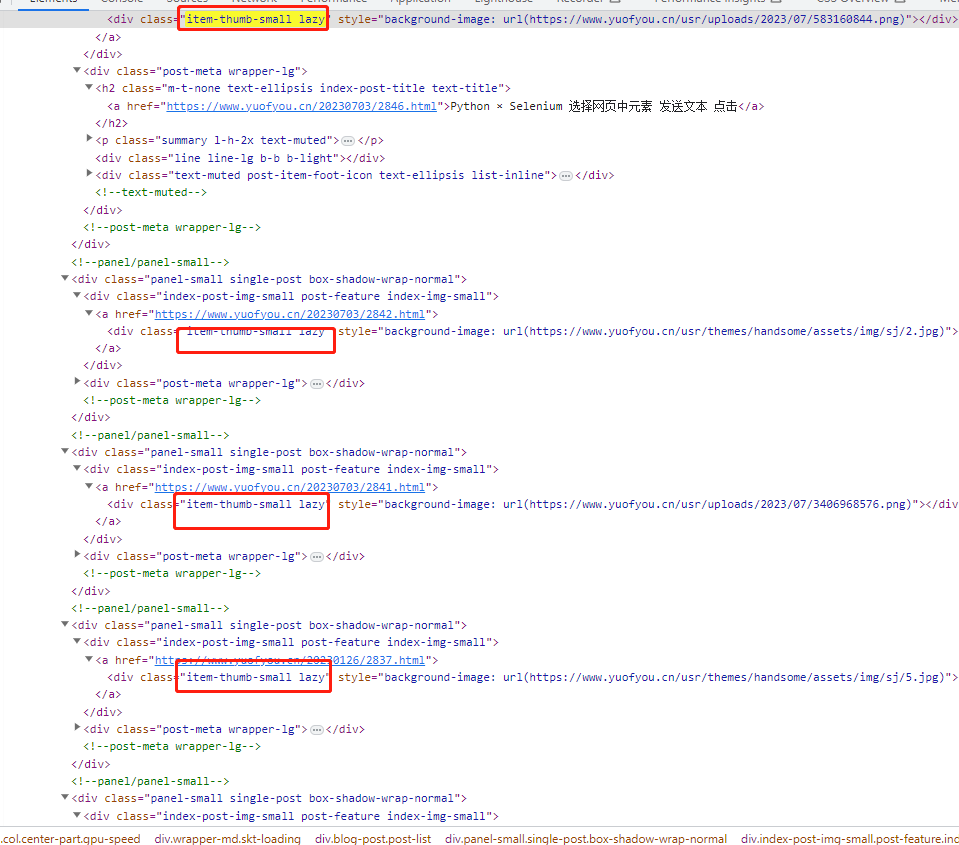Click ellipsis badge in post-item-foot-icon div
Viewport: 959px width, 845px height.
(x=566, y=176)
